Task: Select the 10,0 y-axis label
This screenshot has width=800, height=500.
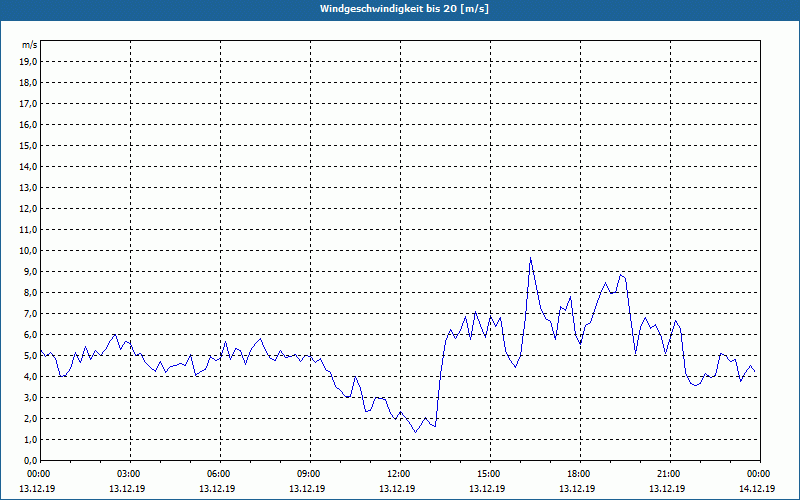Action: pos(28,251)
